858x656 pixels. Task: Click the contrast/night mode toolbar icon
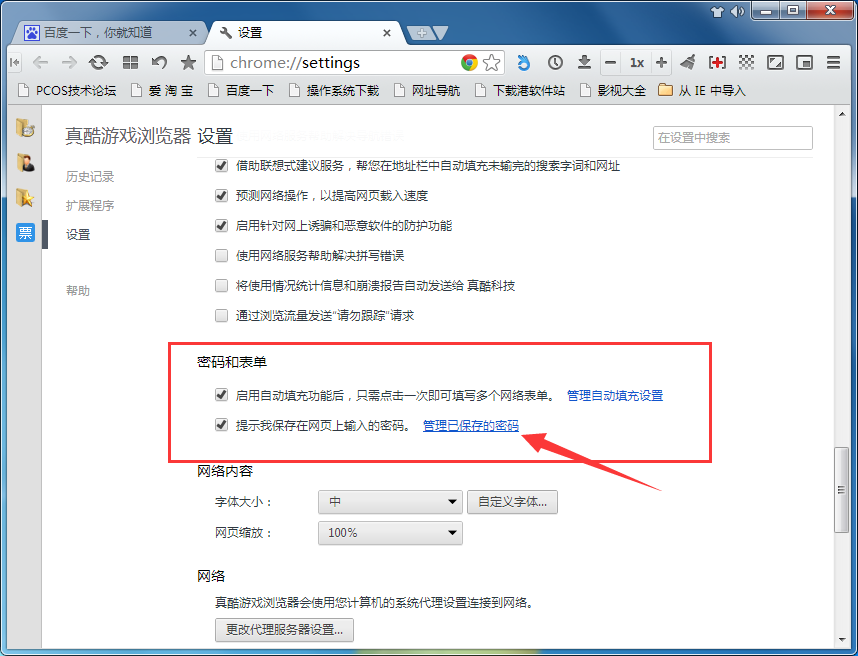(774, 61)
